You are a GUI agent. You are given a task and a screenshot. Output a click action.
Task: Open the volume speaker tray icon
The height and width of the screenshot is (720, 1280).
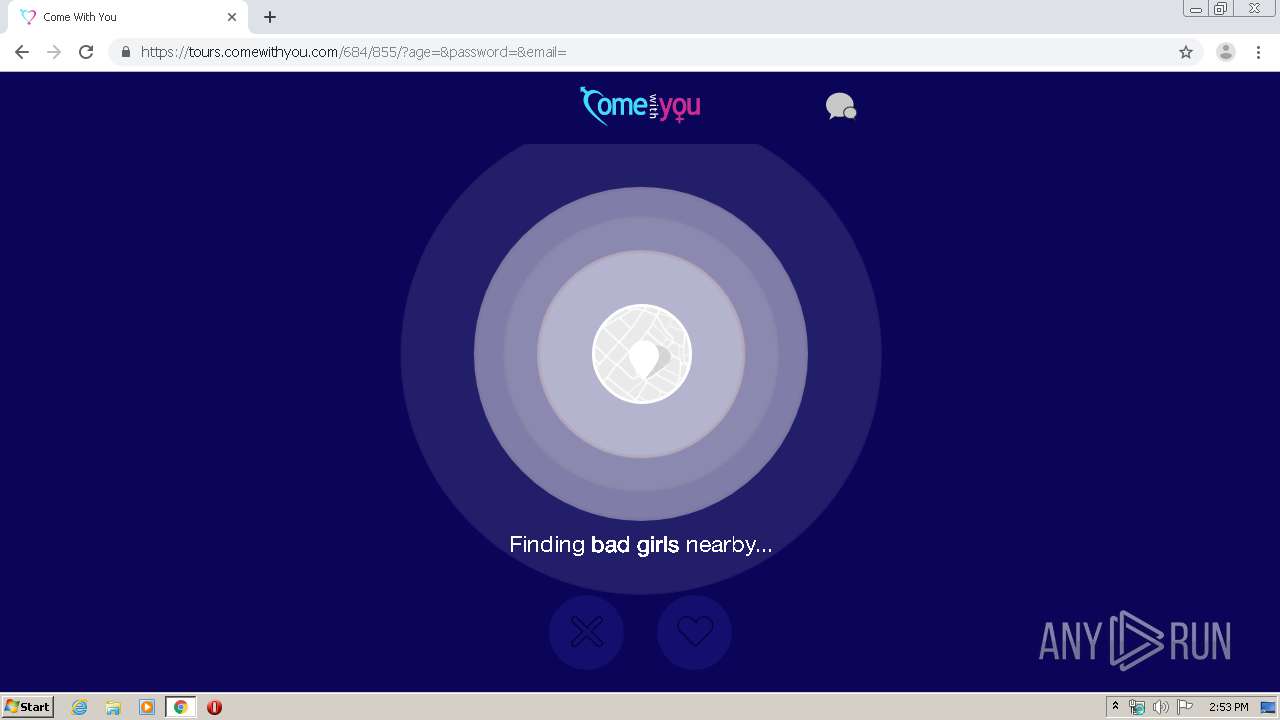pos(1161,707)
